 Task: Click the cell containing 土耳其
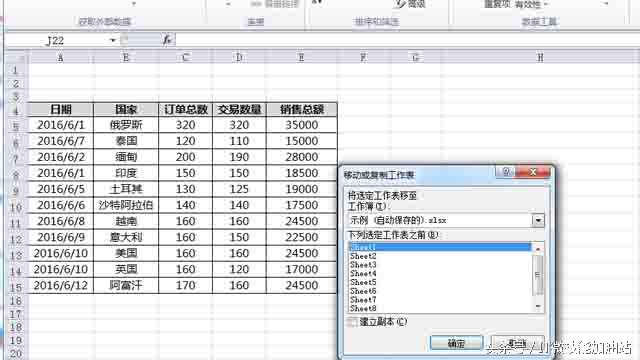tap(126, 189)
